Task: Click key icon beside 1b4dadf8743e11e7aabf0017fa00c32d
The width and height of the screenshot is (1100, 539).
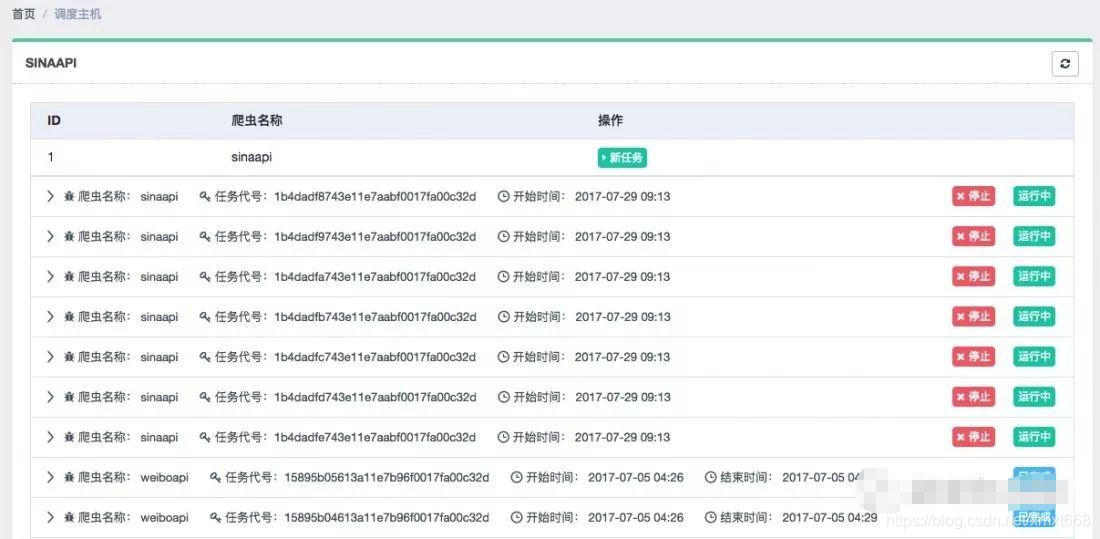Action: click(205, 197)
